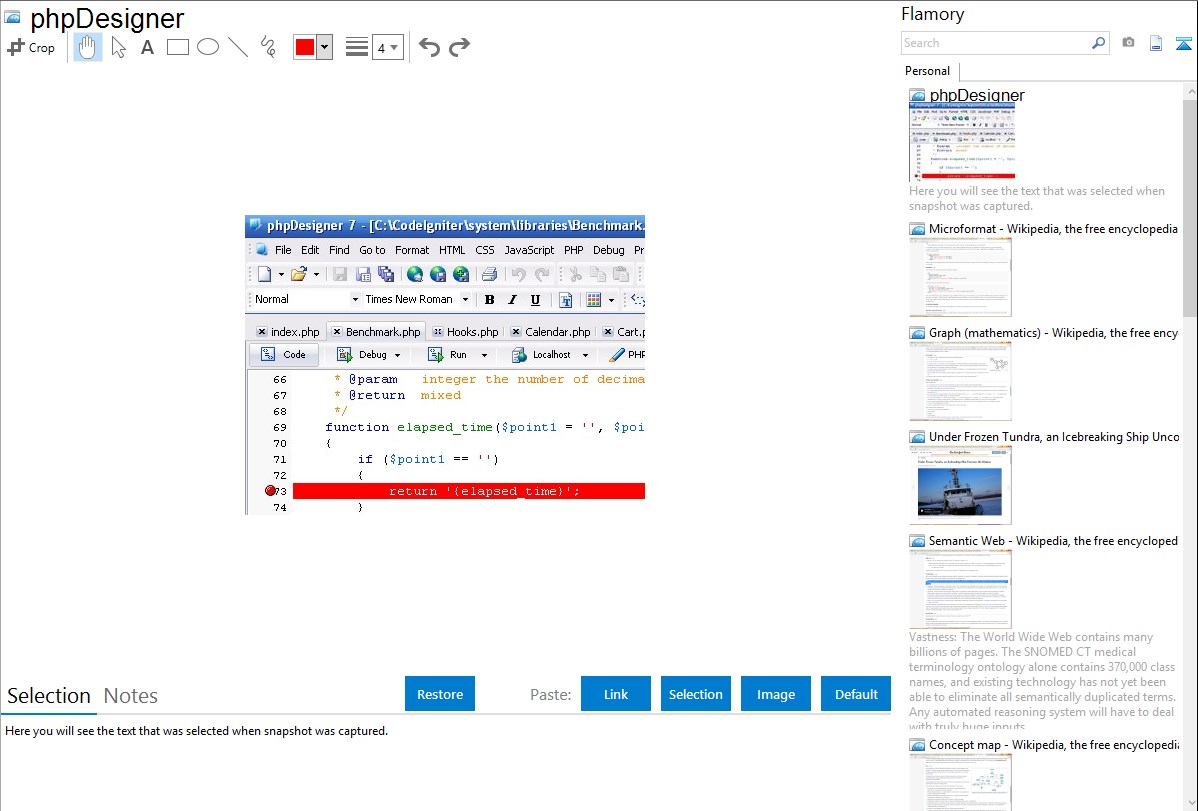
Task: Click the Paste Selection button
Action: pos(696,694)
